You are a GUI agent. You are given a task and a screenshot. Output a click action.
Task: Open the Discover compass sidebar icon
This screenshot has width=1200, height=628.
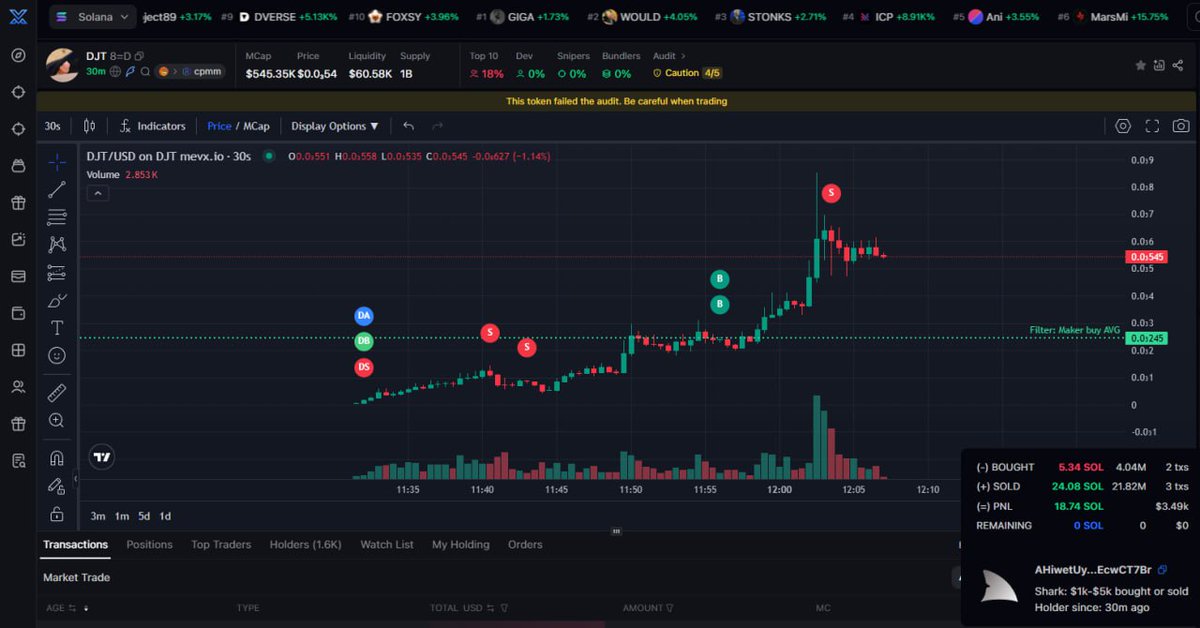pos(18,54)
